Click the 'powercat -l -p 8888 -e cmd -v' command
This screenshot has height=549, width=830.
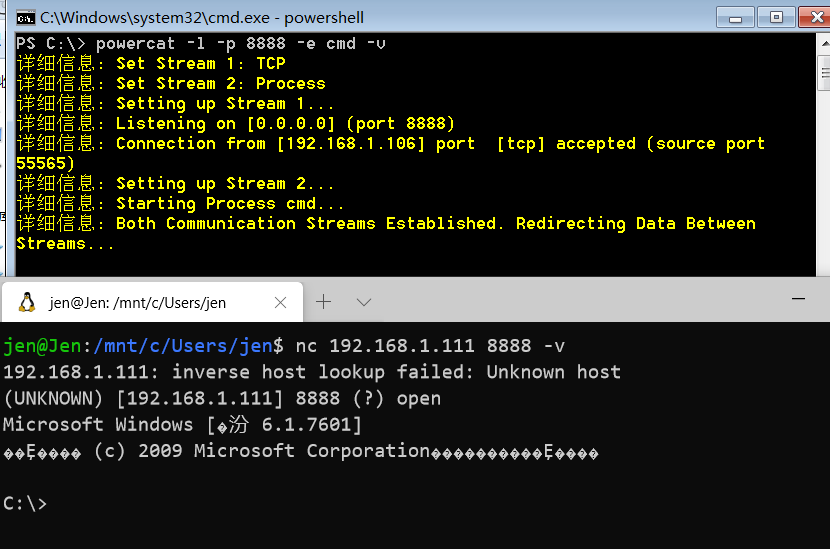click(241, 43)
